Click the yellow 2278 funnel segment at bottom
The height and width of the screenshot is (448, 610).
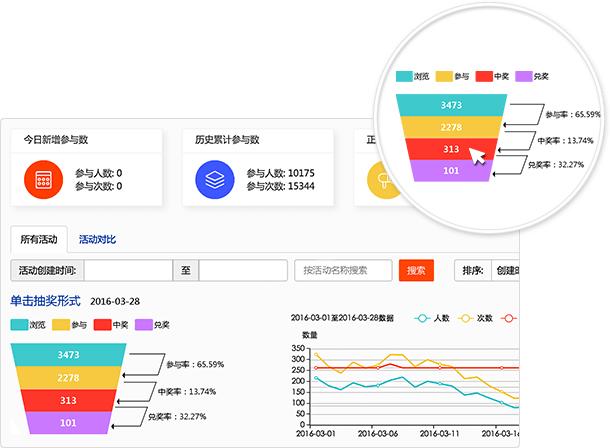[x=68, y=378]
